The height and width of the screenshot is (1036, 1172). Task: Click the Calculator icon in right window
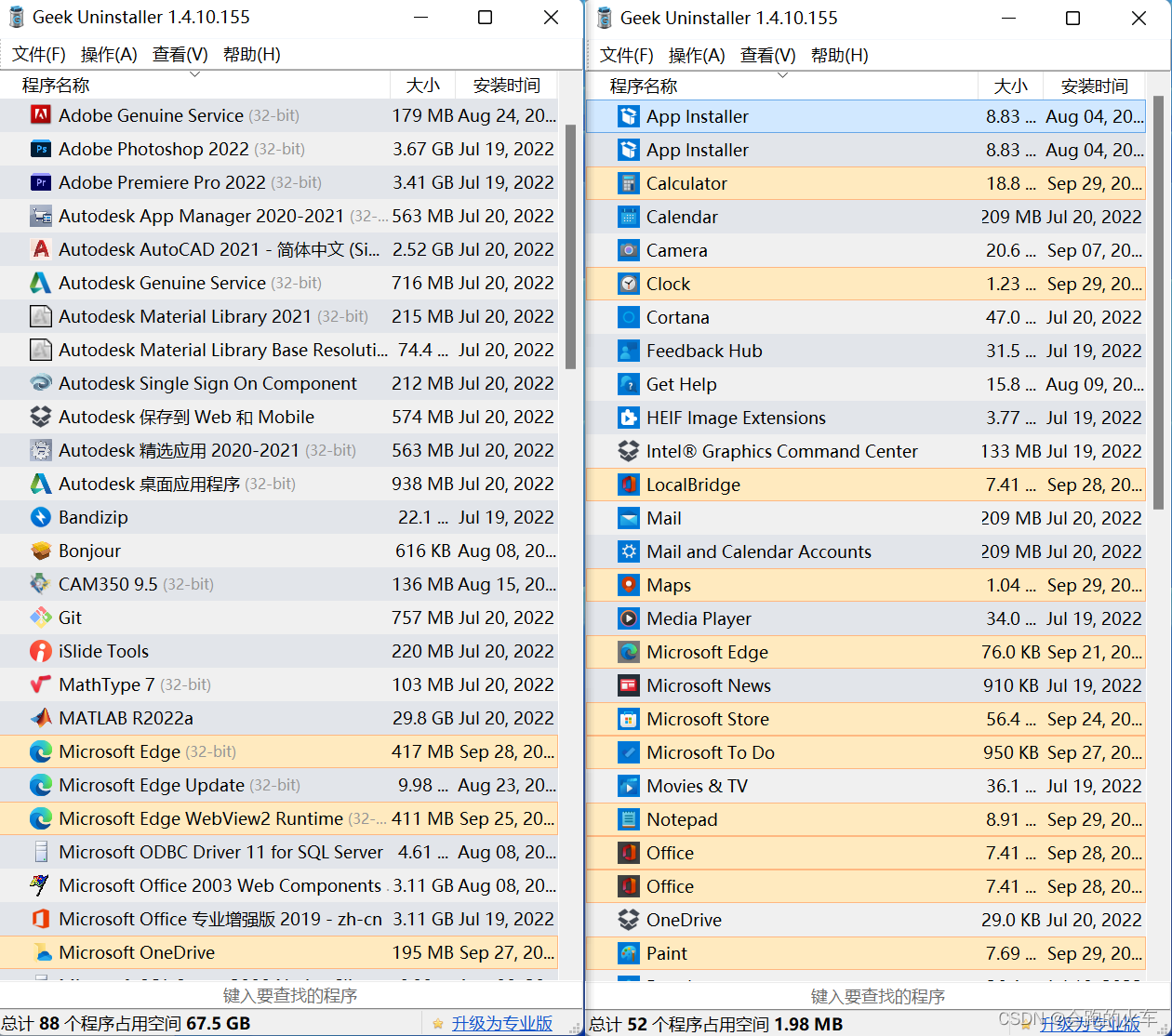click(629, 183)
